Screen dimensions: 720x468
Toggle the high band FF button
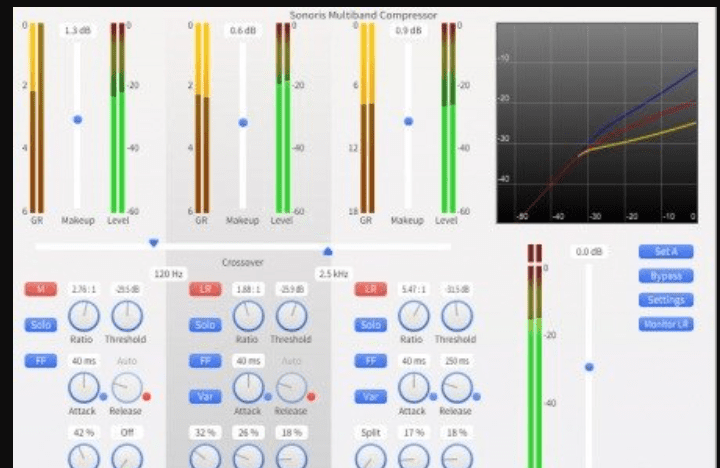371,361
